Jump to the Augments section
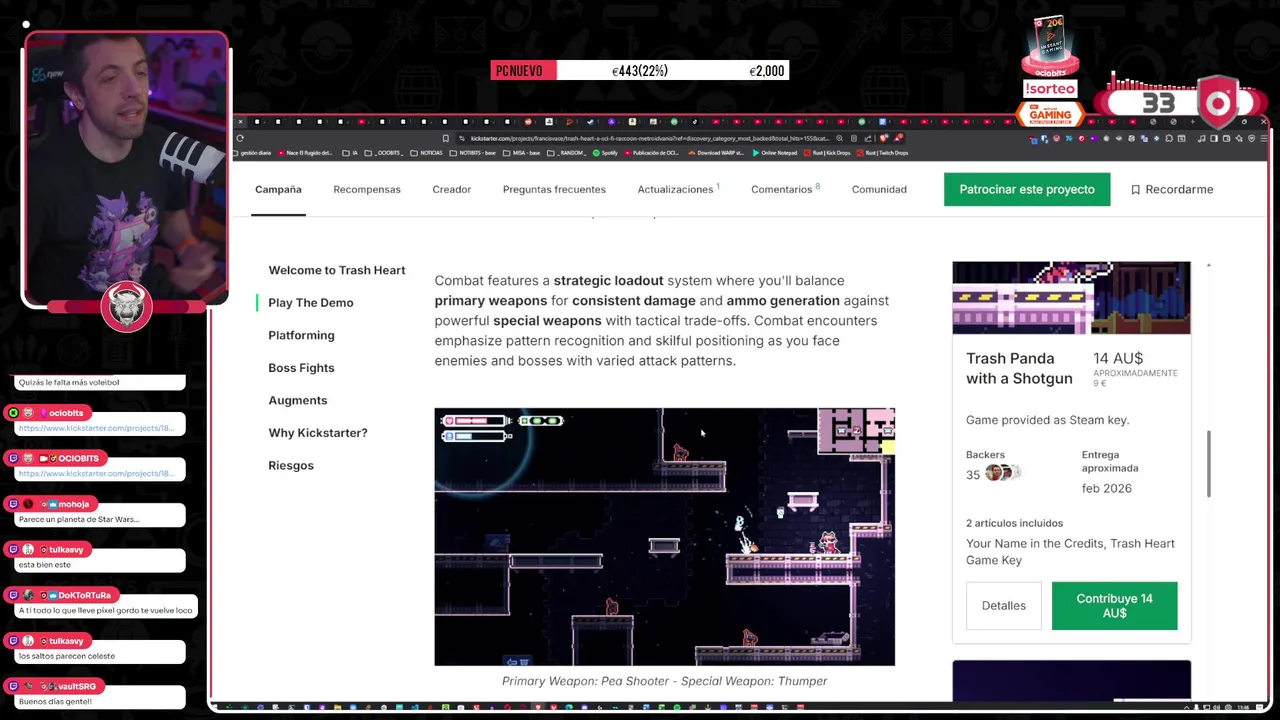The height and width of the screenshot is (720, 1280). click(x=297, y=400)
